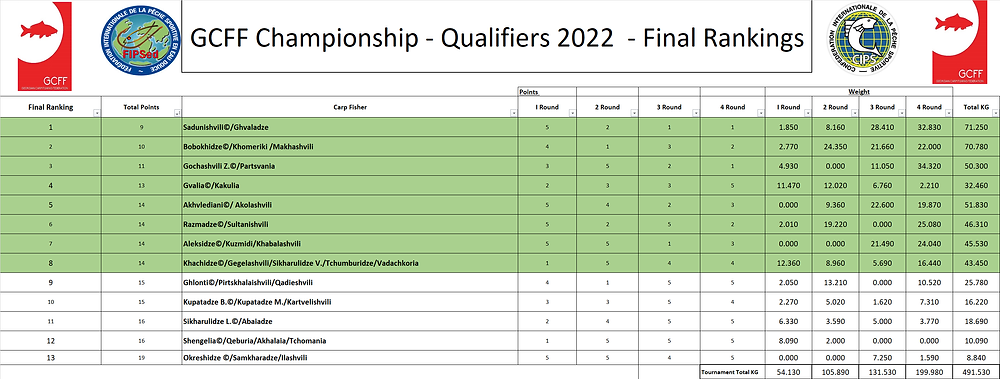Viewport: 1000px width, 379px height.
Task: Select total KG cell 71.250
Action: coord(976,128)
